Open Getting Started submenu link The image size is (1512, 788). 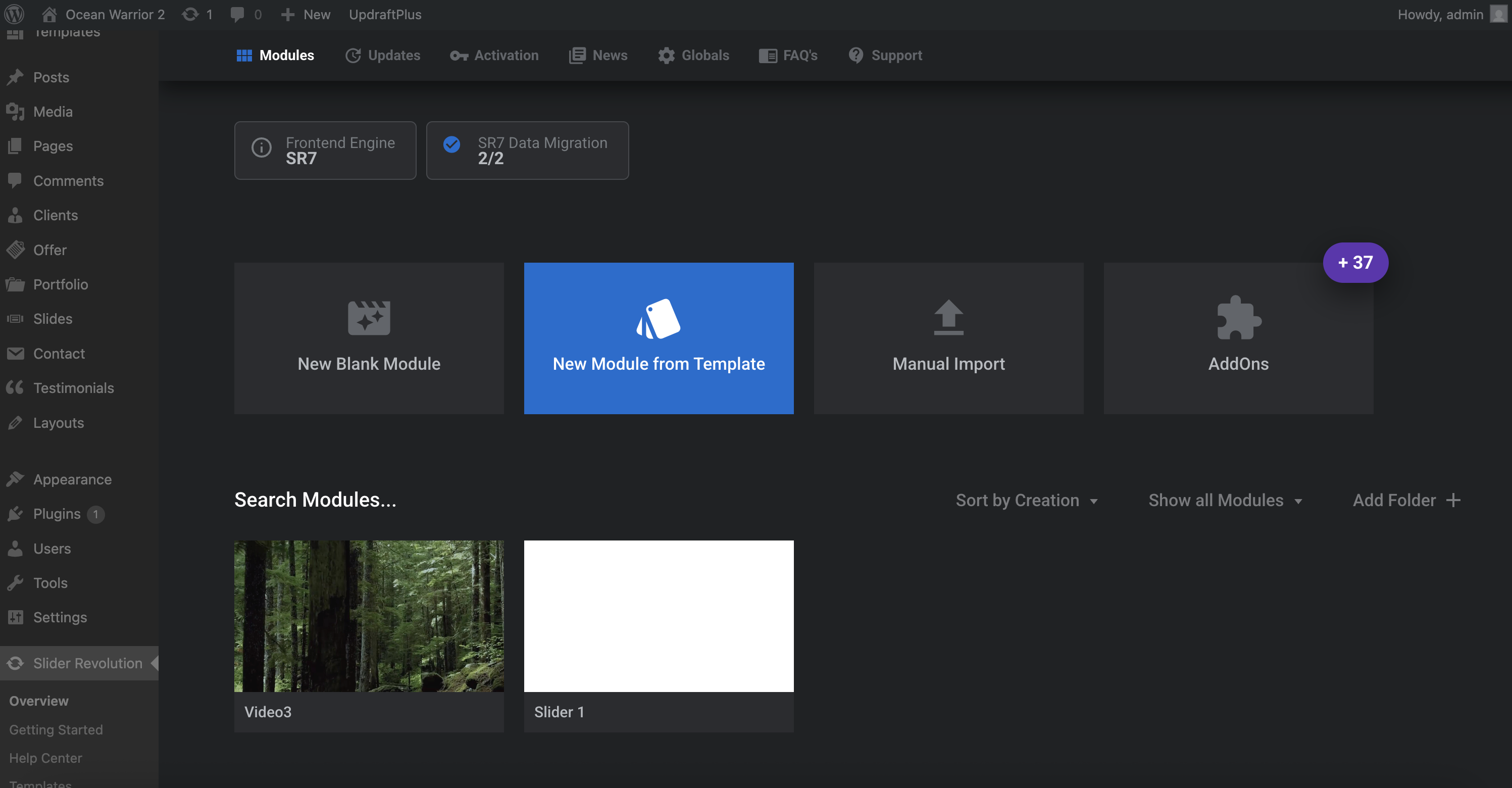pyautogui.click(x=56, y=729)
